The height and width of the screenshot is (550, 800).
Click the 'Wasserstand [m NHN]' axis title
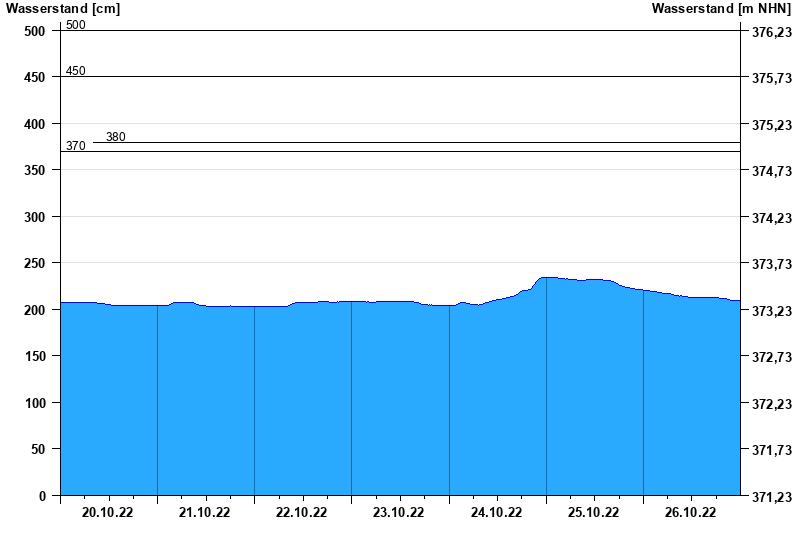[x=721, y=9]
